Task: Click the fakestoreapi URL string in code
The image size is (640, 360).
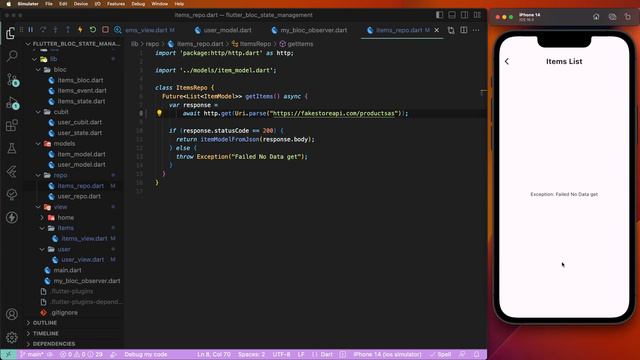Action: click(x=333, y=113)
